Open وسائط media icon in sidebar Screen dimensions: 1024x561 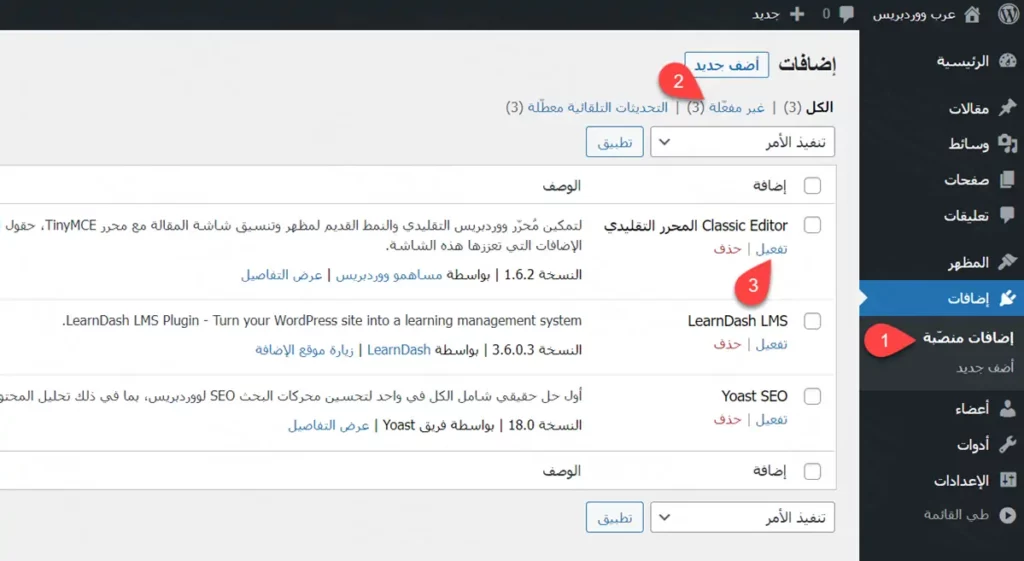(x=1007, y=144)
